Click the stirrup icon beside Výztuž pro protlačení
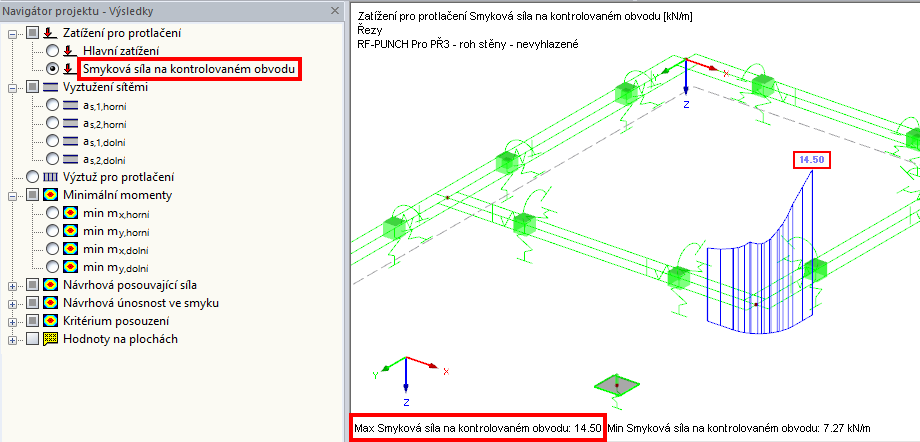This screenshot has width=920, height=442. click(51, 177)
